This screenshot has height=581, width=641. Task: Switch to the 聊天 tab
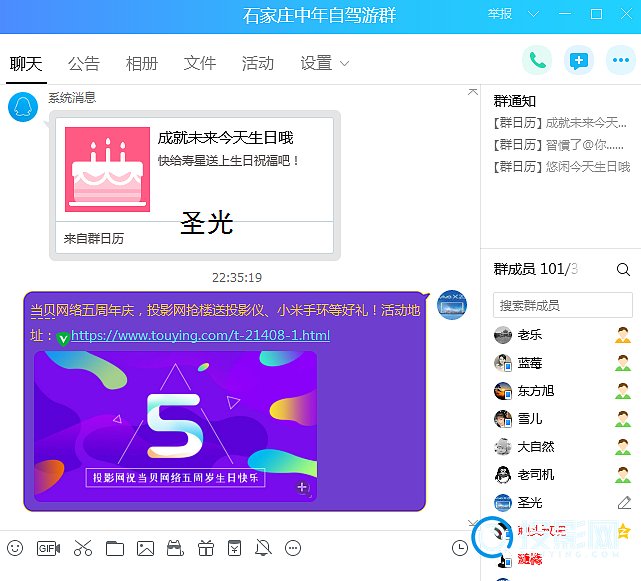(x=26, y=64)
